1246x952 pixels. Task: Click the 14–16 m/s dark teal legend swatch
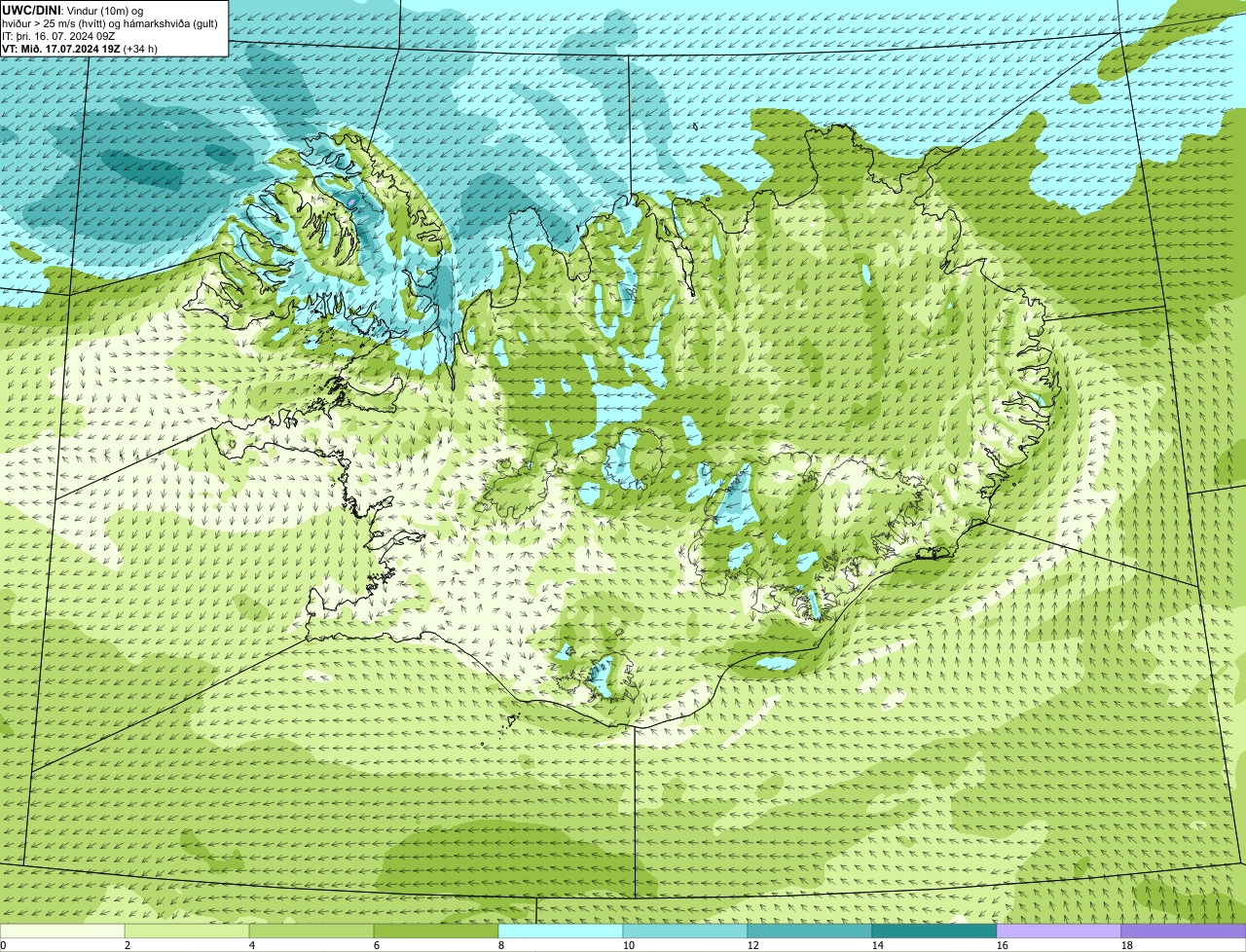(x=934, y=932)
